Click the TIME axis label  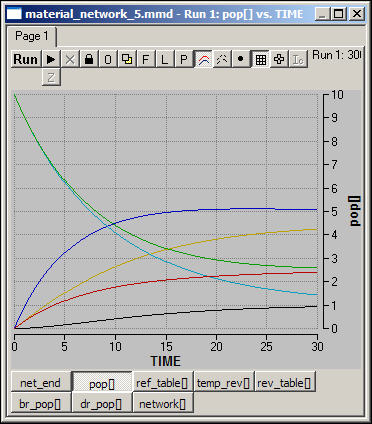tap(166, 361)
